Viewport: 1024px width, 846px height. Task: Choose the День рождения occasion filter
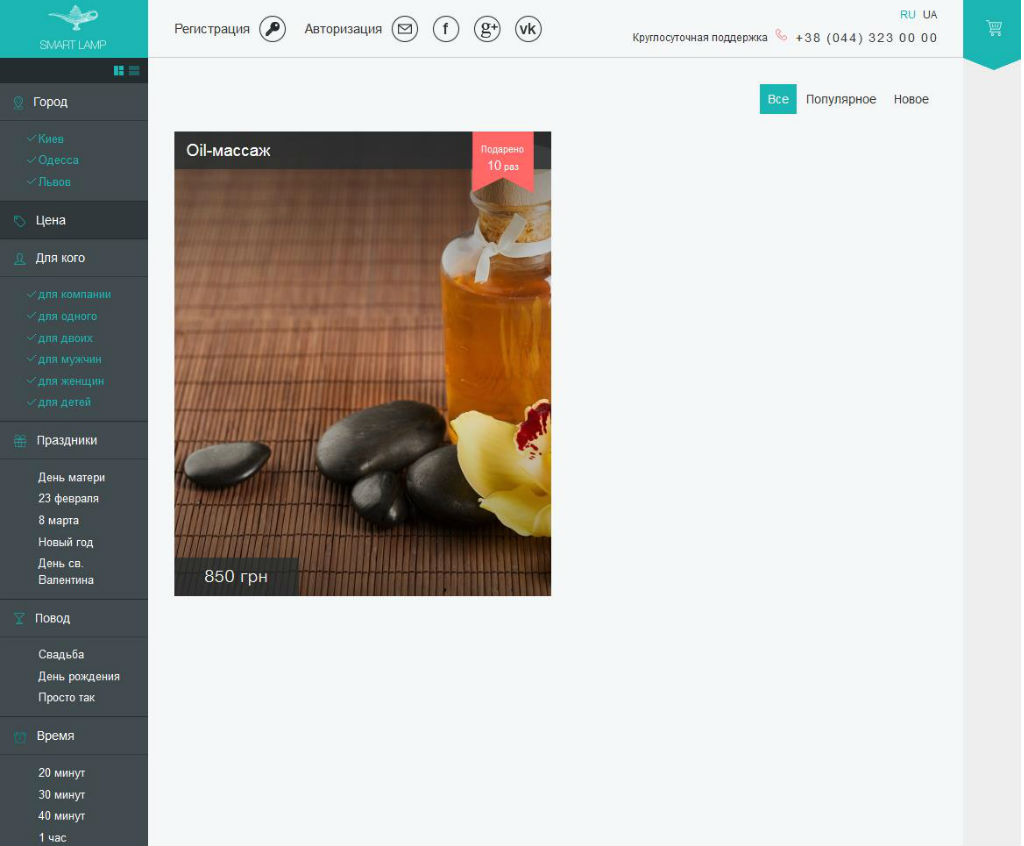coord(79,676)
